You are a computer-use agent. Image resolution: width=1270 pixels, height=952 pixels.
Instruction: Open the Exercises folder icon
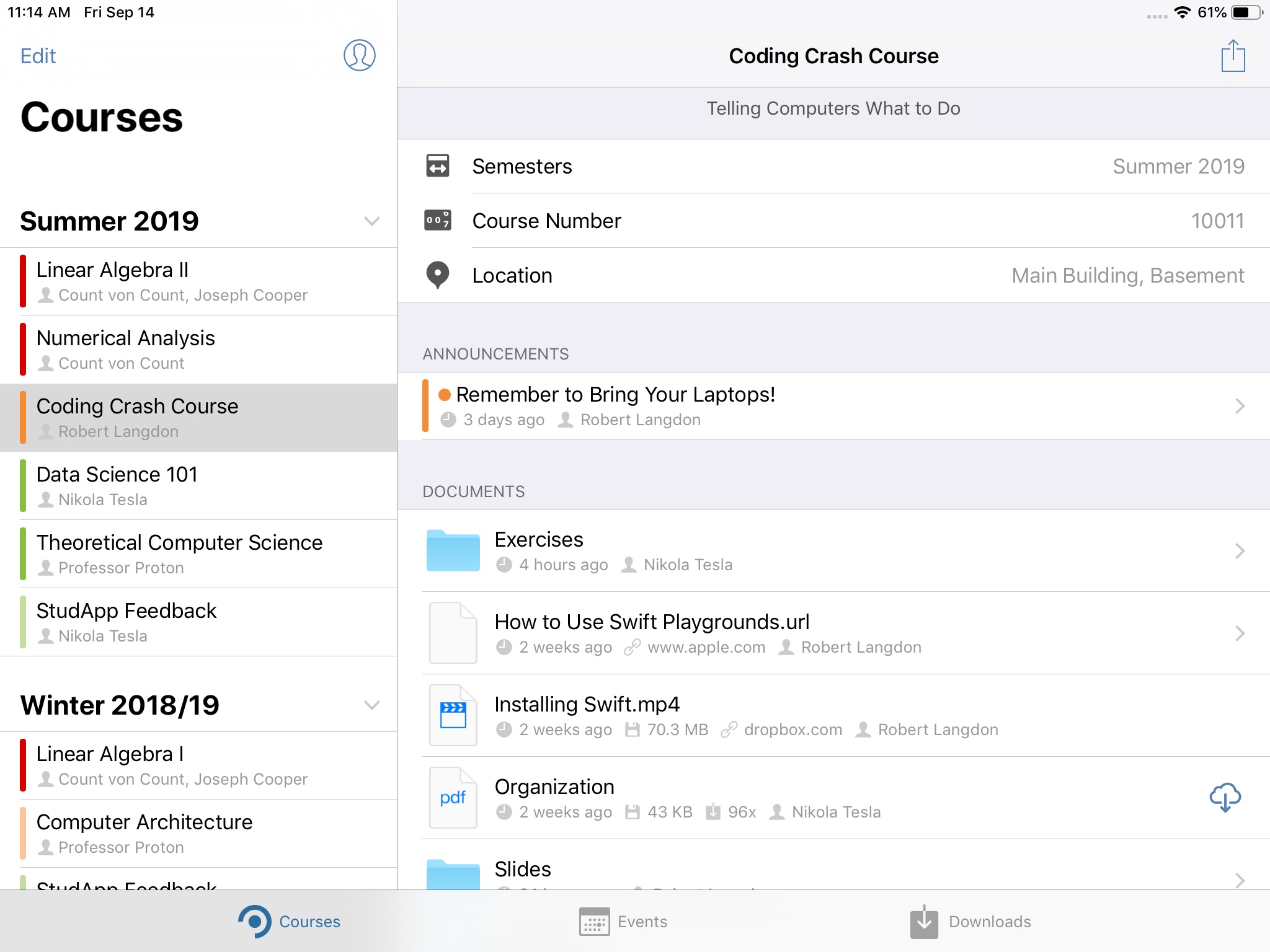[x=453, y=550]
